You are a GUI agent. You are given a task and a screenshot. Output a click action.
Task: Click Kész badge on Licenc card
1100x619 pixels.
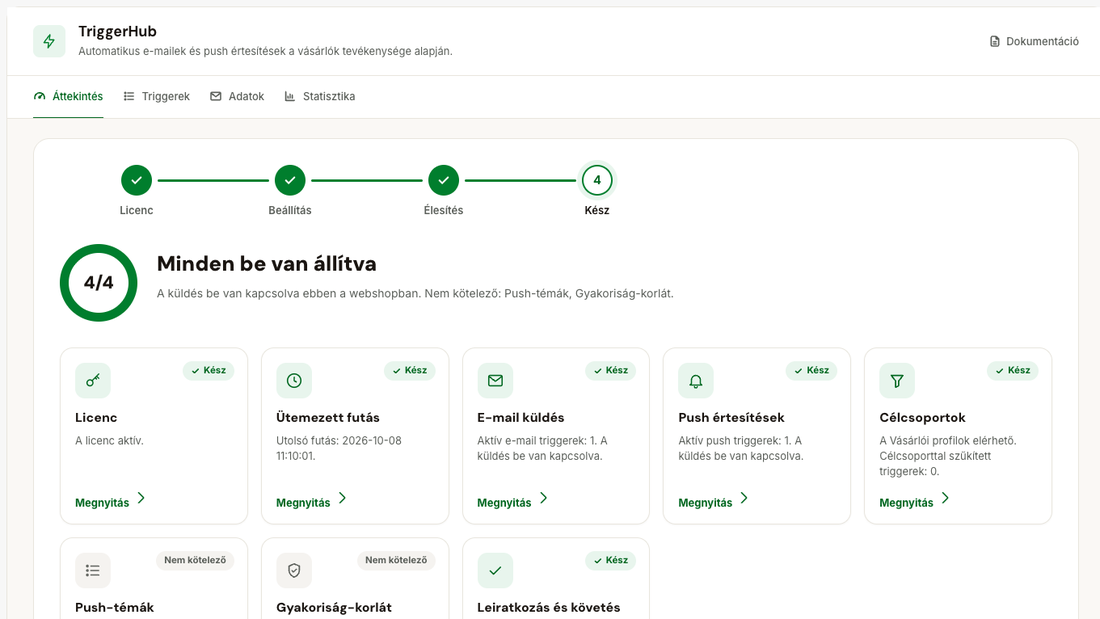pos(208,371)
